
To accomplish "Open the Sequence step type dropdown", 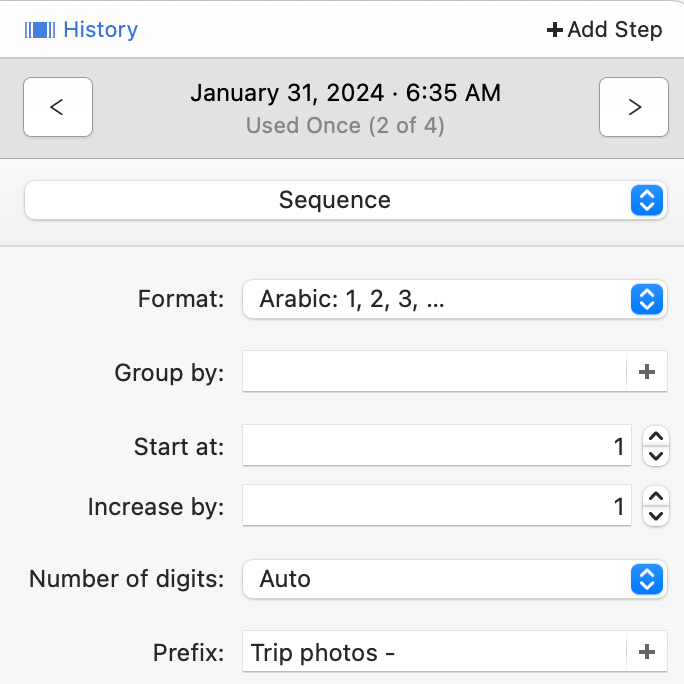I will [x=346, y=200].
